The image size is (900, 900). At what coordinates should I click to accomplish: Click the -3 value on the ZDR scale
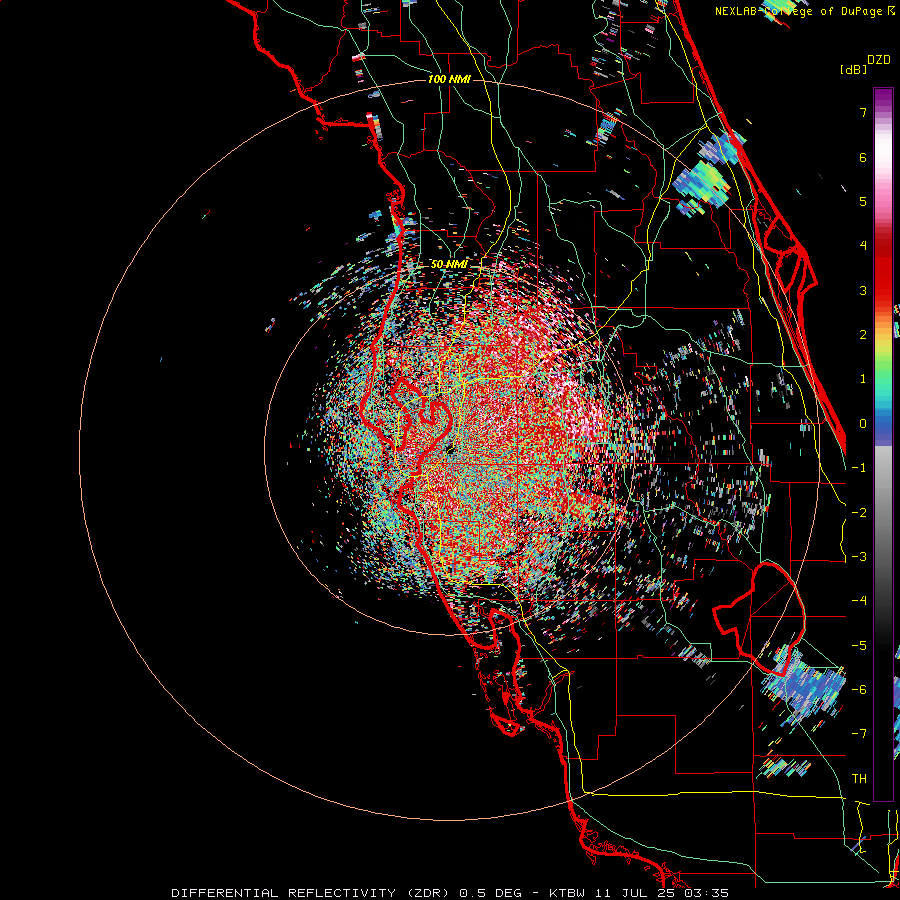[859, 556]
